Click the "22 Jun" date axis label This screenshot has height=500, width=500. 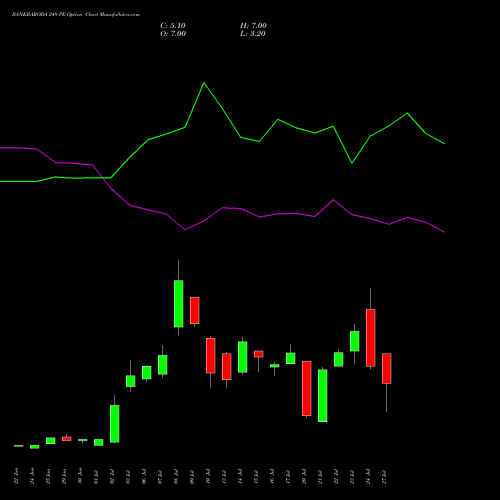coord(16,476)
